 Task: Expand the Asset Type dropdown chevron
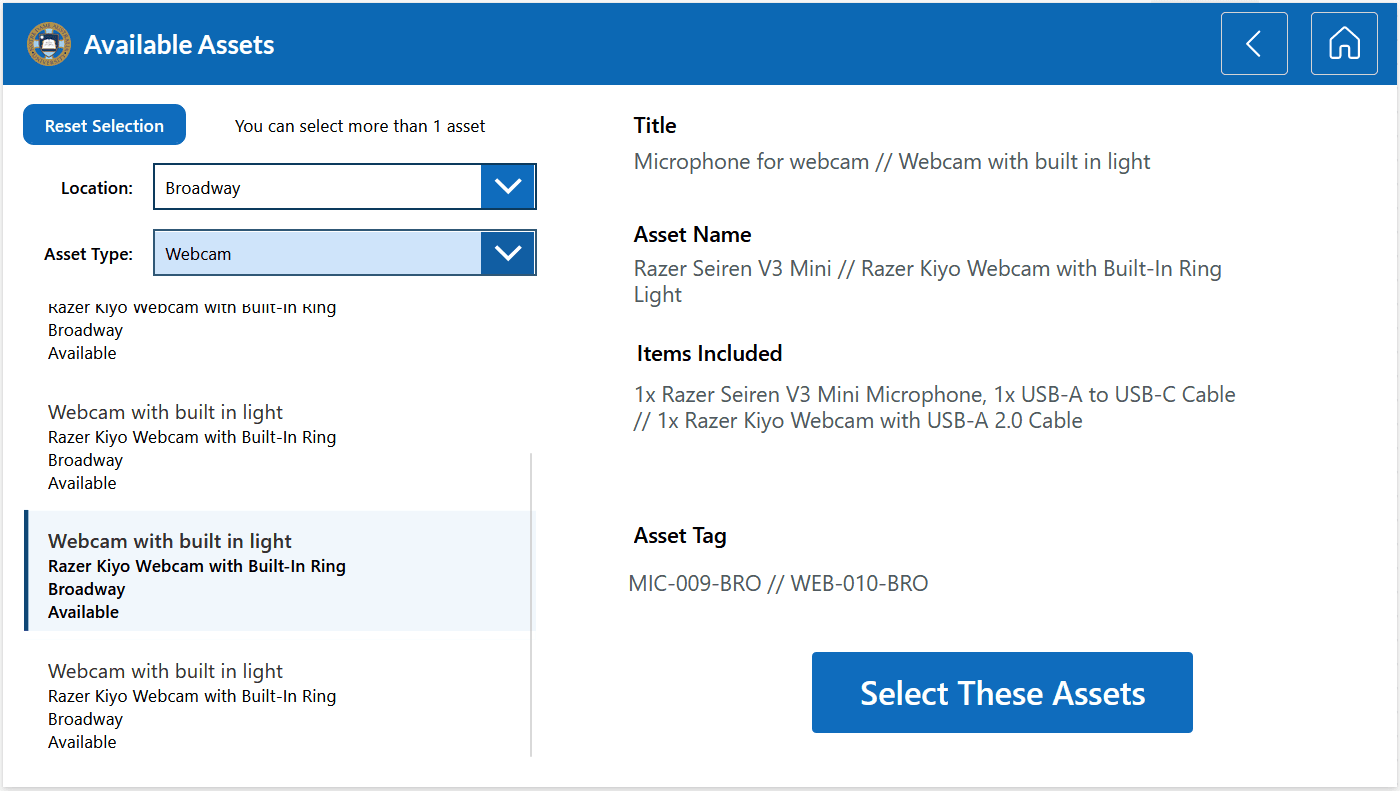508,253
